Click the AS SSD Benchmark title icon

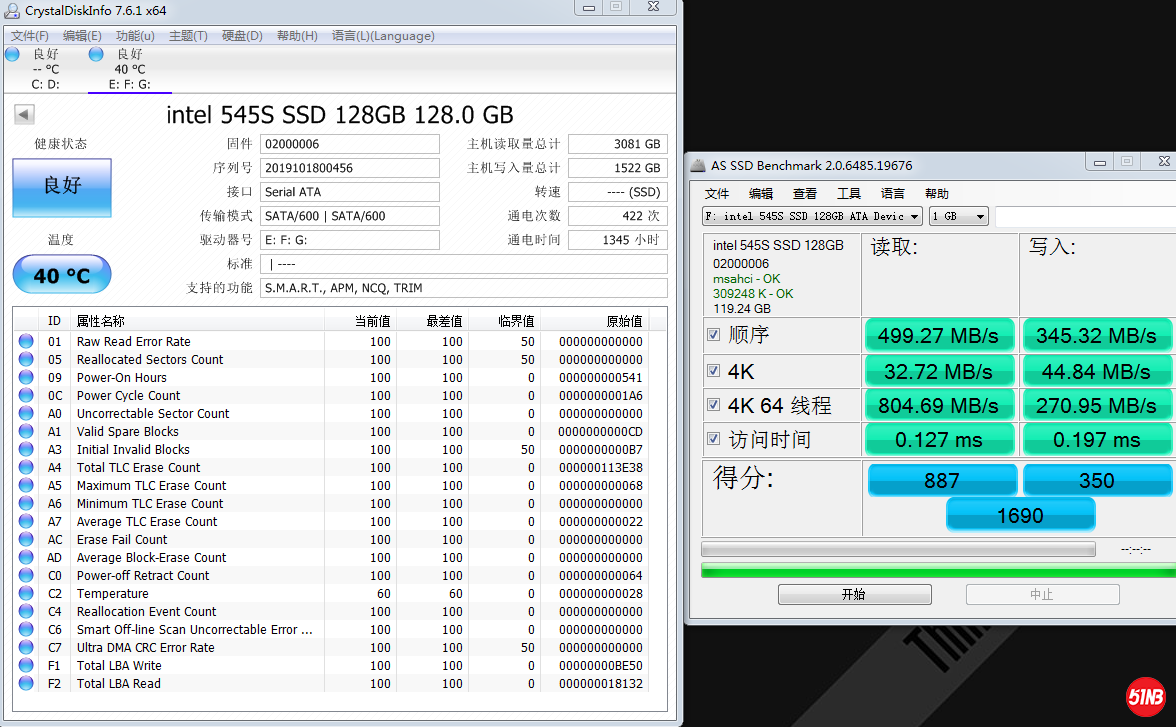(698, 165)
